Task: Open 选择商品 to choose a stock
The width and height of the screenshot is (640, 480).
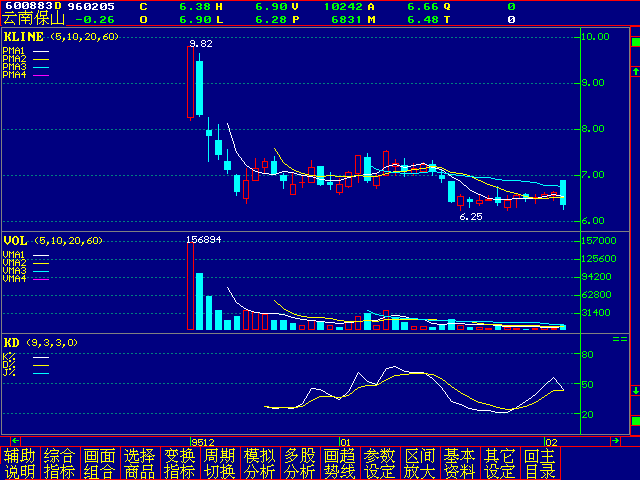Action: pos(140,463)
